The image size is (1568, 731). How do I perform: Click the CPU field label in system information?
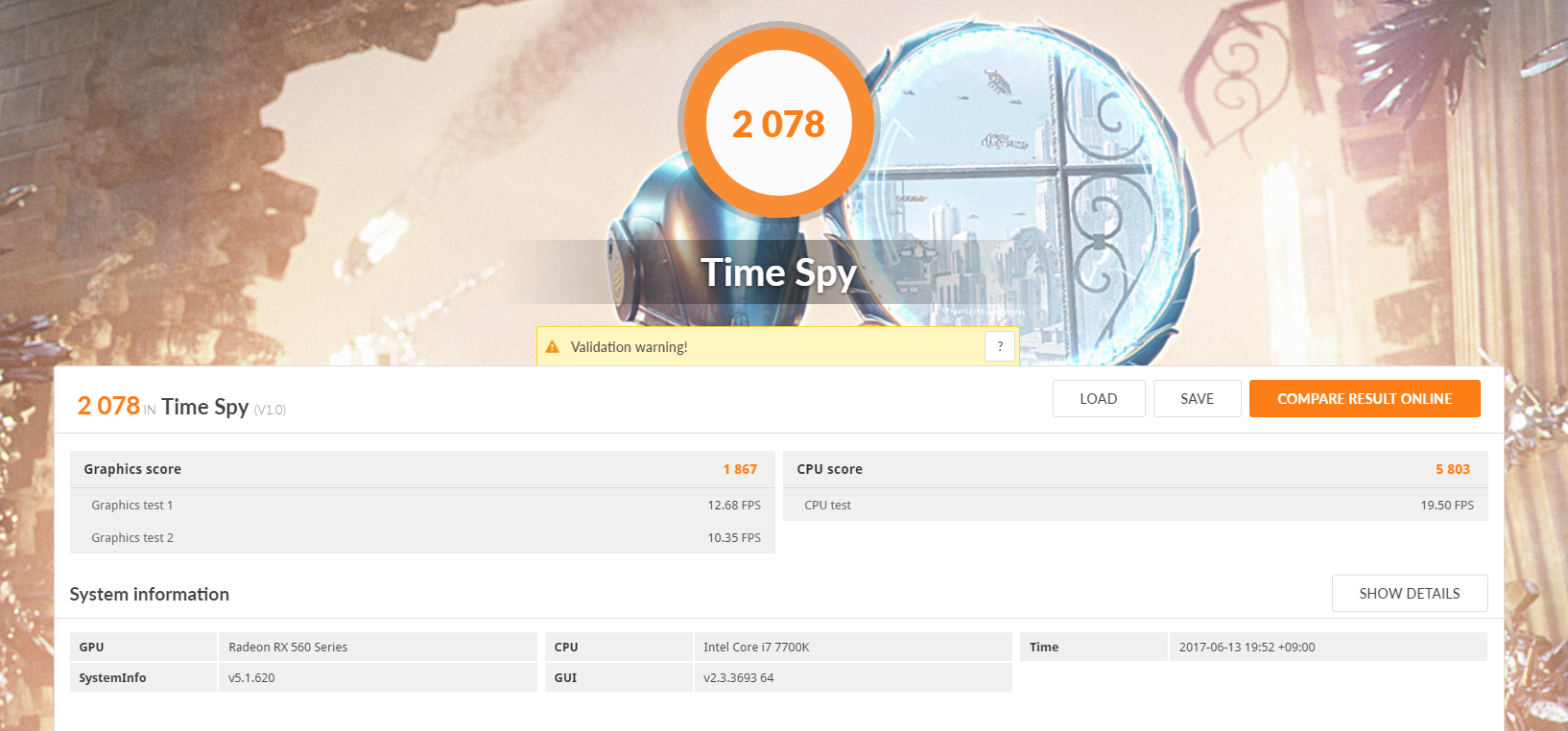(x=566, y=648)
